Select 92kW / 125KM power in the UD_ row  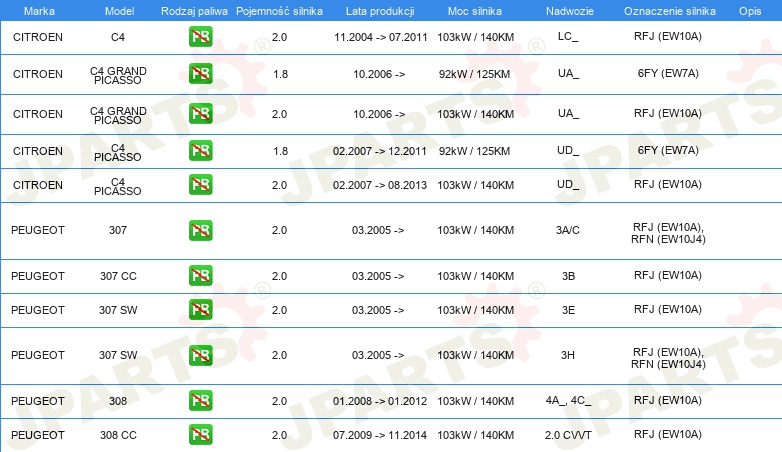[x=474, y=151]
